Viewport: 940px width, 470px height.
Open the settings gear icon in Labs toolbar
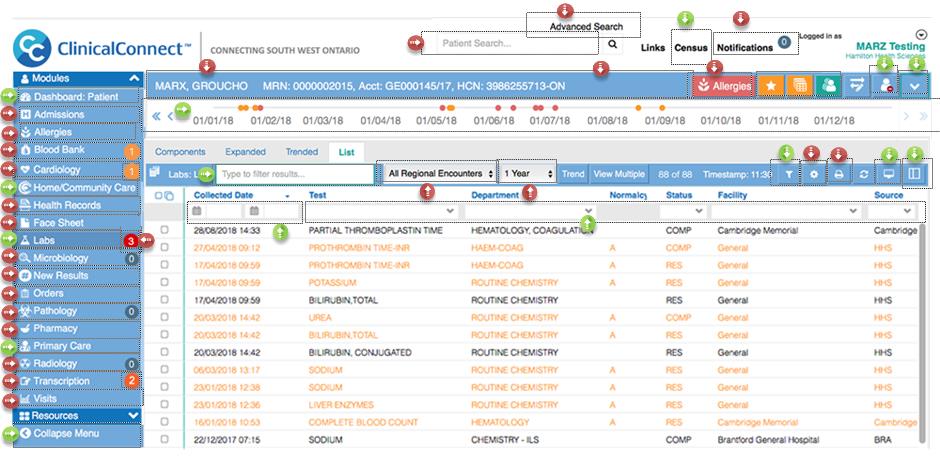tap(815, 174)
